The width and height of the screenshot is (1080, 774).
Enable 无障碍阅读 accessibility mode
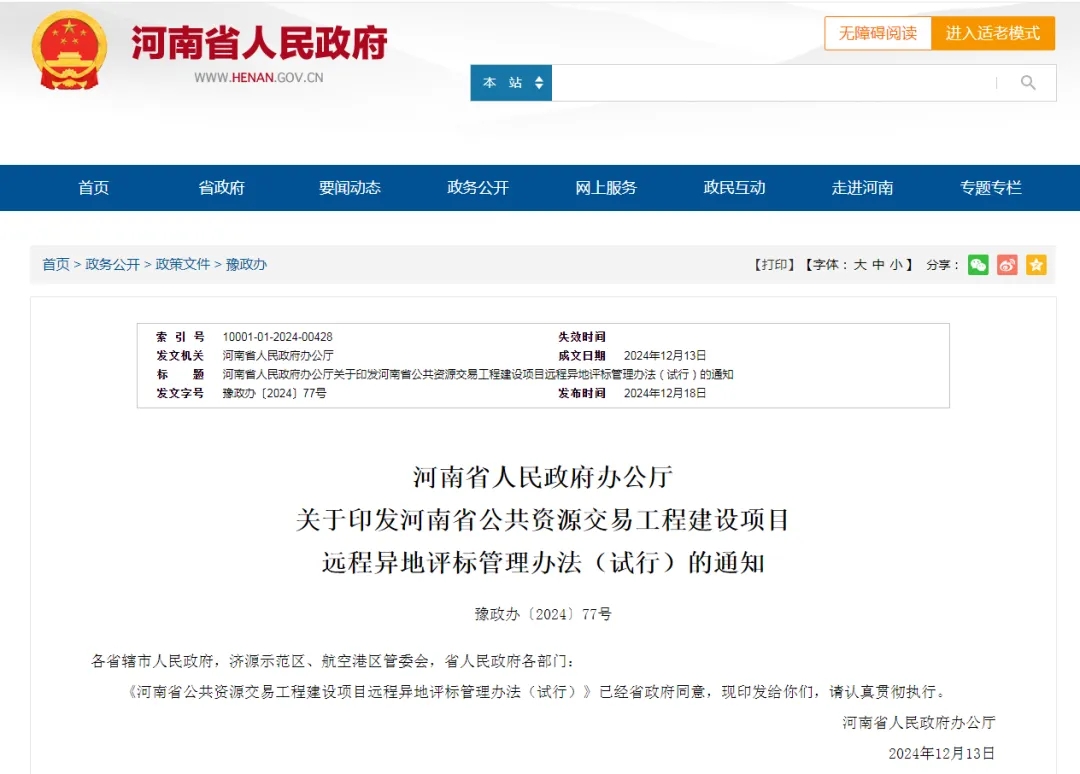point(877,33)
